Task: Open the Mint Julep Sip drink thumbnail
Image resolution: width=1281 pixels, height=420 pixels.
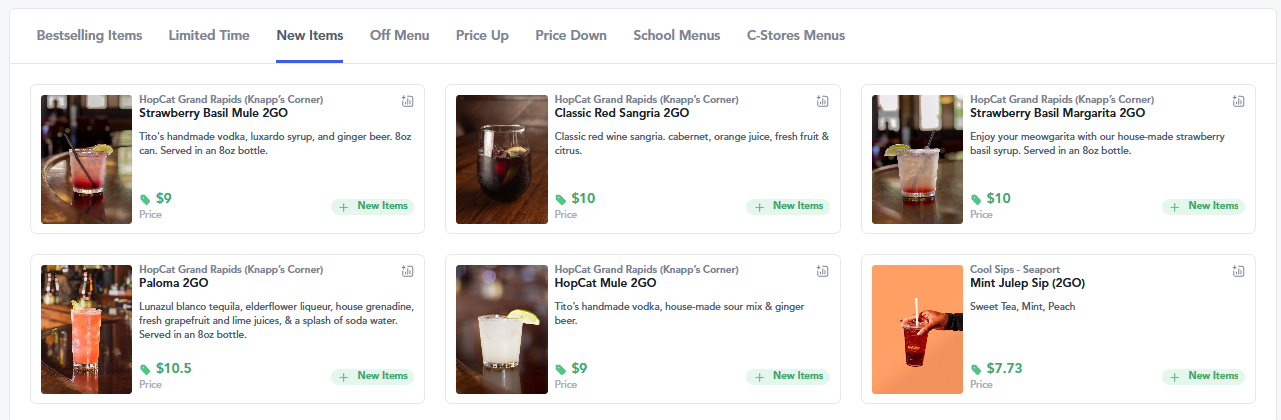Action: point(917,329)
